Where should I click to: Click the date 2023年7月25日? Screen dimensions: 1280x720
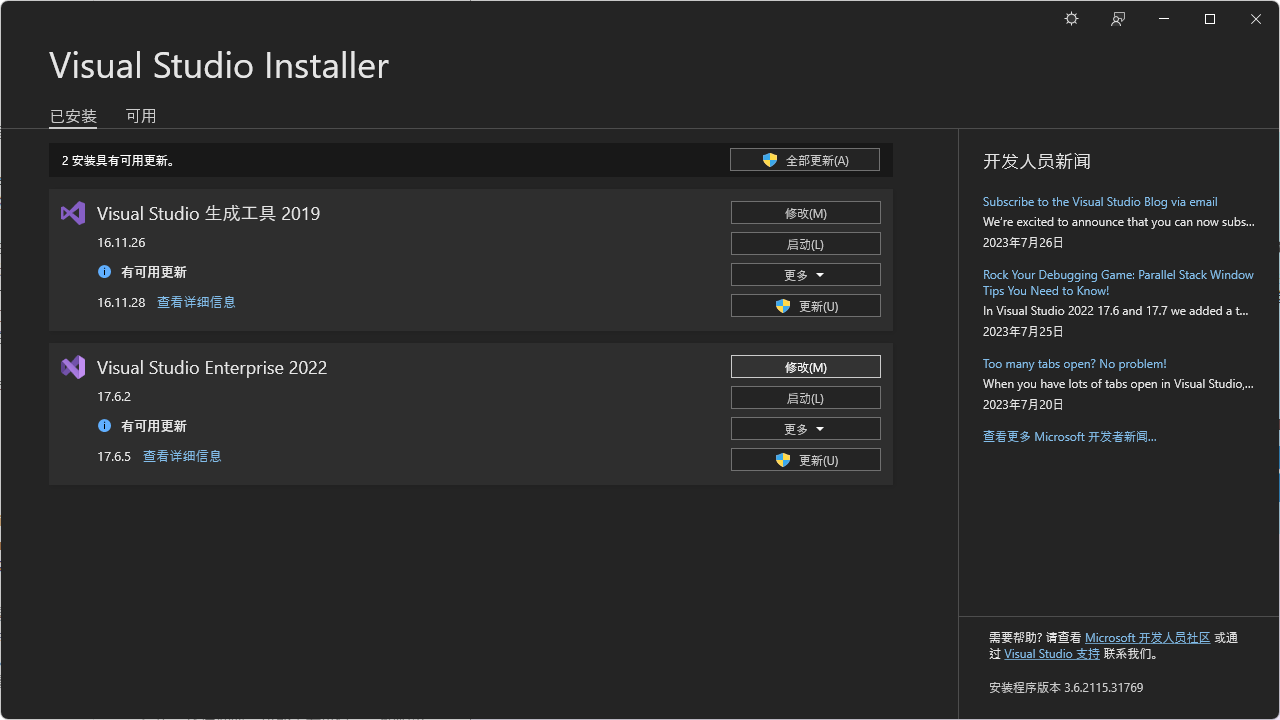pos(1023,331)
